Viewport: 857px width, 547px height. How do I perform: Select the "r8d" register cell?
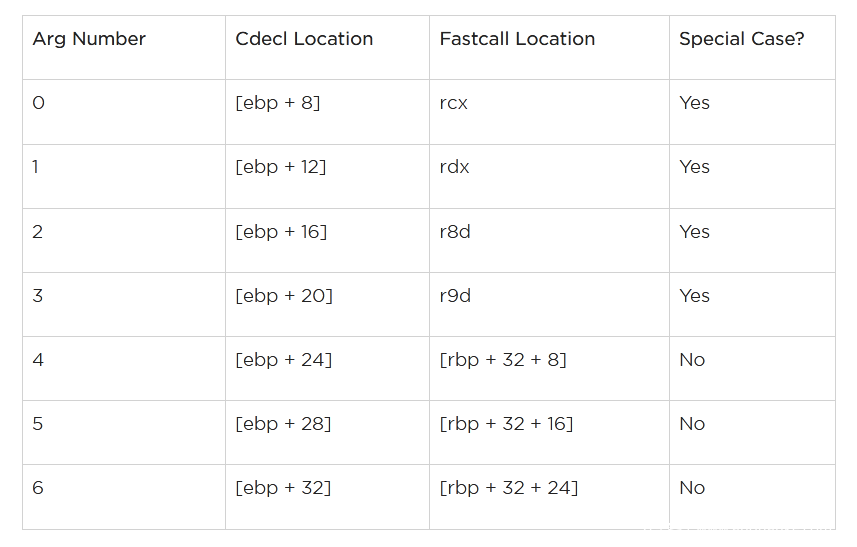tap(455, 232)
